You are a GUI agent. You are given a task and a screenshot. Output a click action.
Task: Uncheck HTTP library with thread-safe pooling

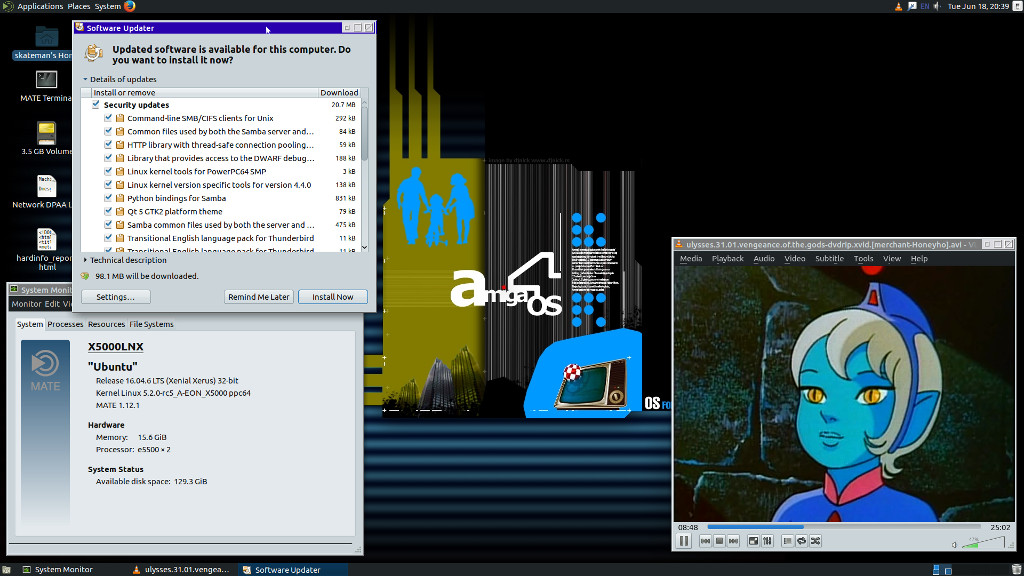click(x=108, y=145)
